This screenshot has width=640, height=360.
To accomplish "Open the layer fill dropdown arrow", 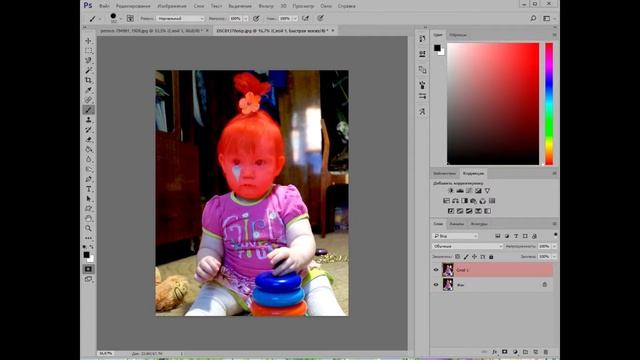I will point(554,257).
